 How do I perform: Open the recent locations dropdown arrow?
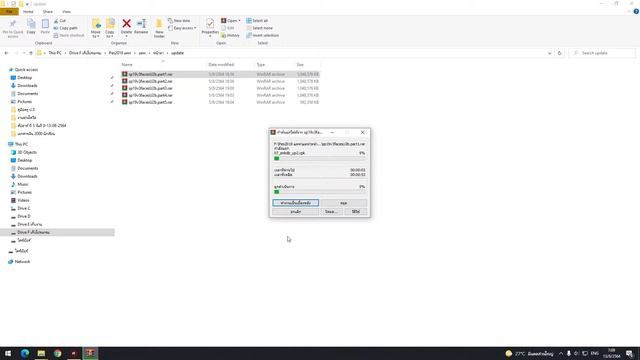tap(24, 53)
